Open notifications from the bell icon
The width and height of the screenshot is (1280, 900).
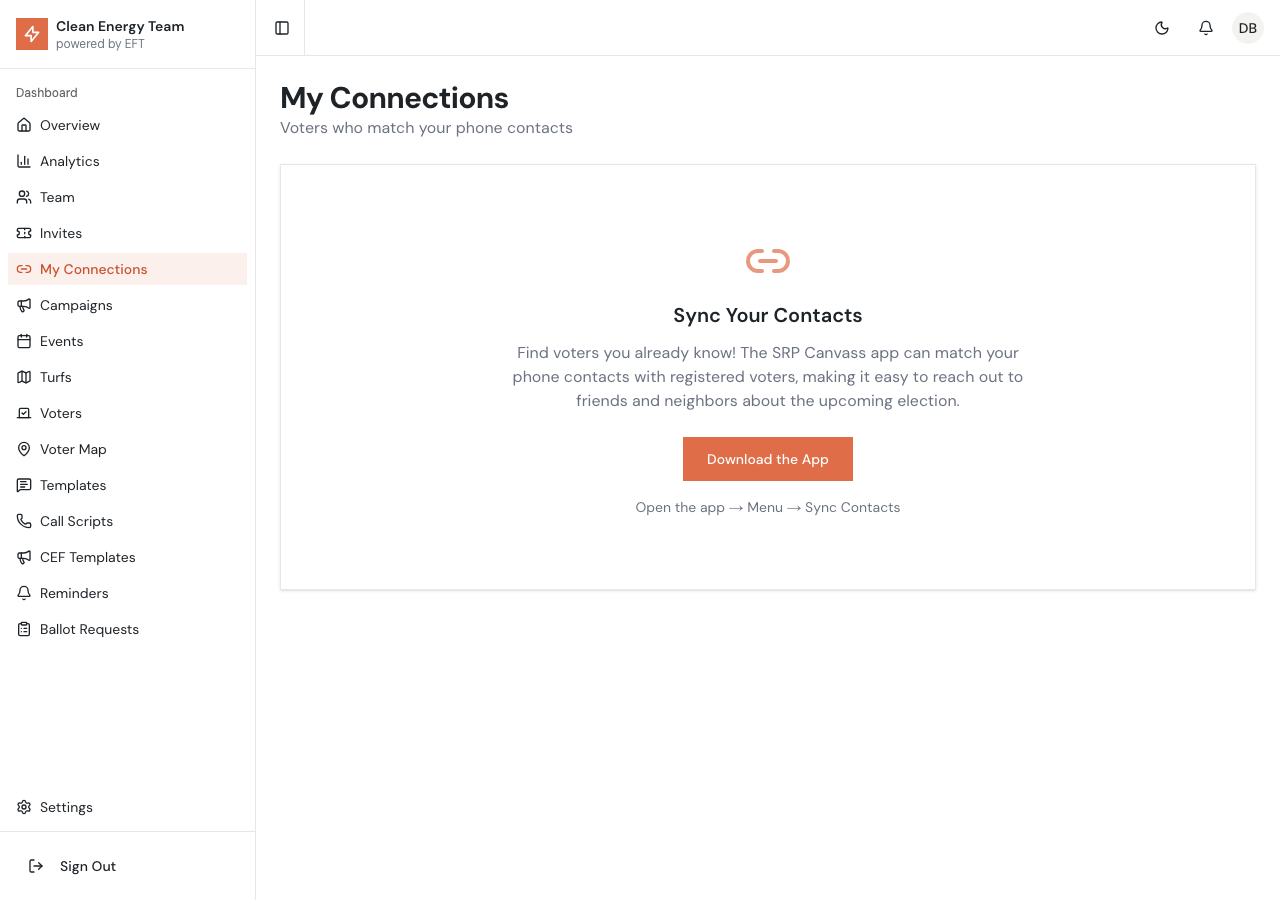pos(1205,28)
